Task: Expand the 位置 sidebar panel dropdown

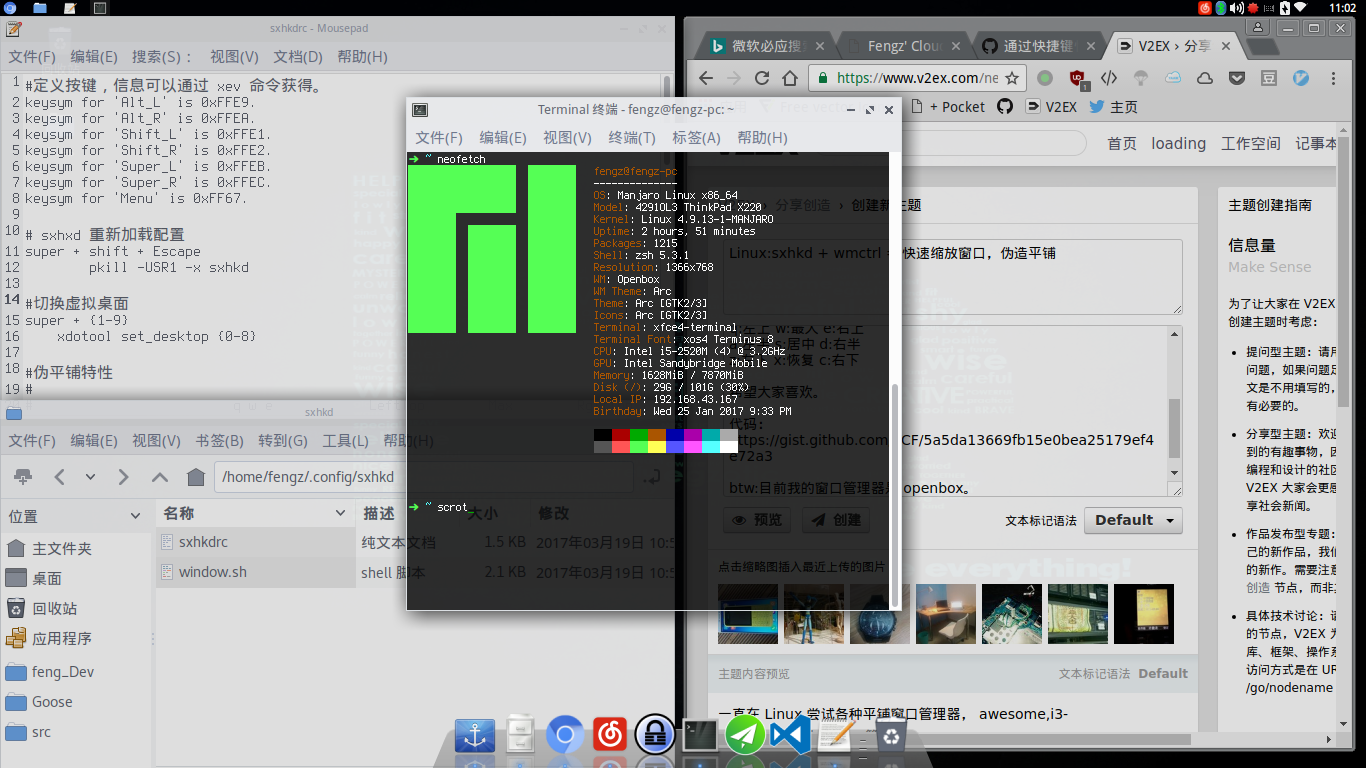Action: click(x=136, y=516)
